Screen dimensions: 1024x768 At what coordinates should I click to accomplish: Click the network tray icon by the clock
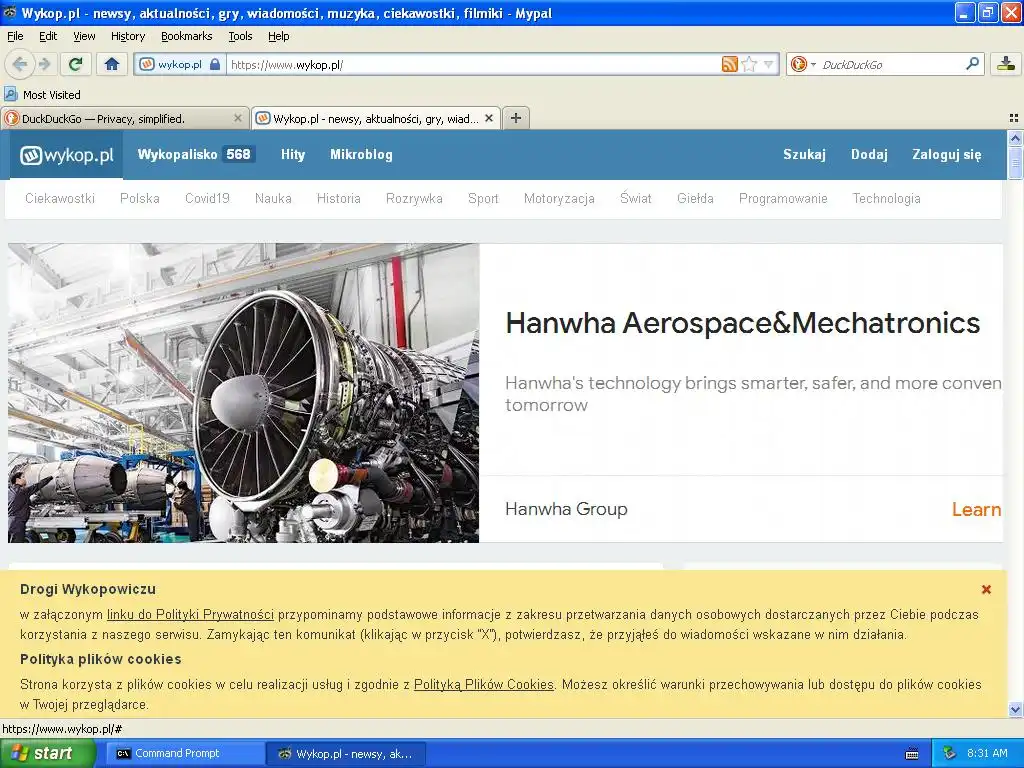(950, 754)
